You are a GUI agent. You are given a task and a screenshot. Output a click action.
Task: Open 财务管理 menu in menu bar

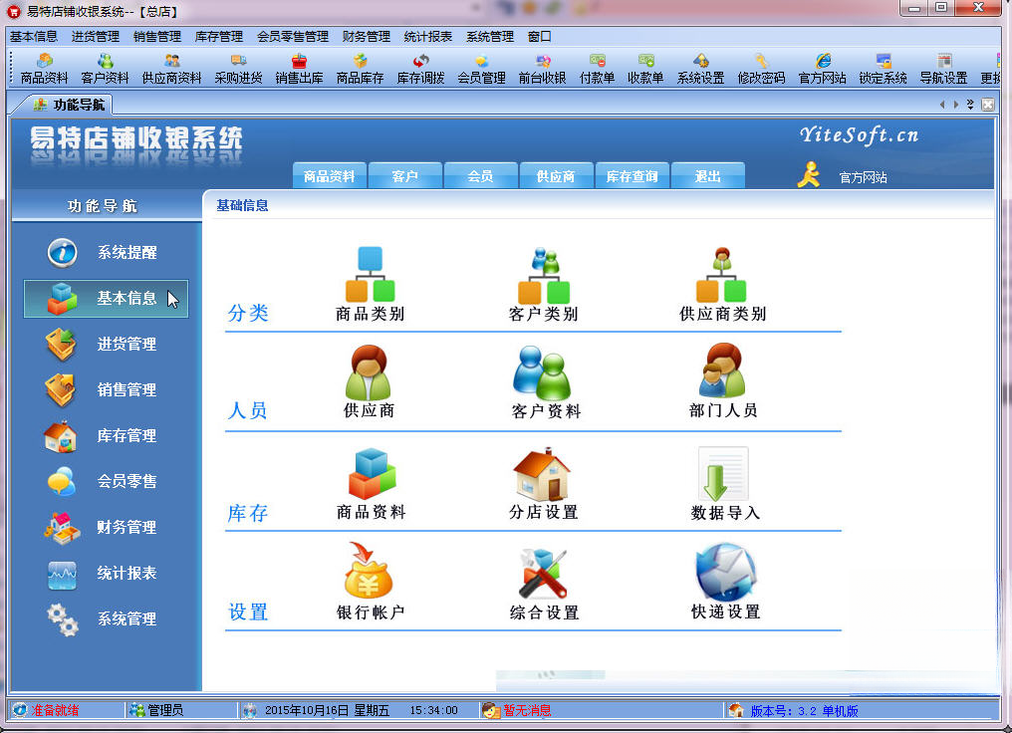coord(367,37)
